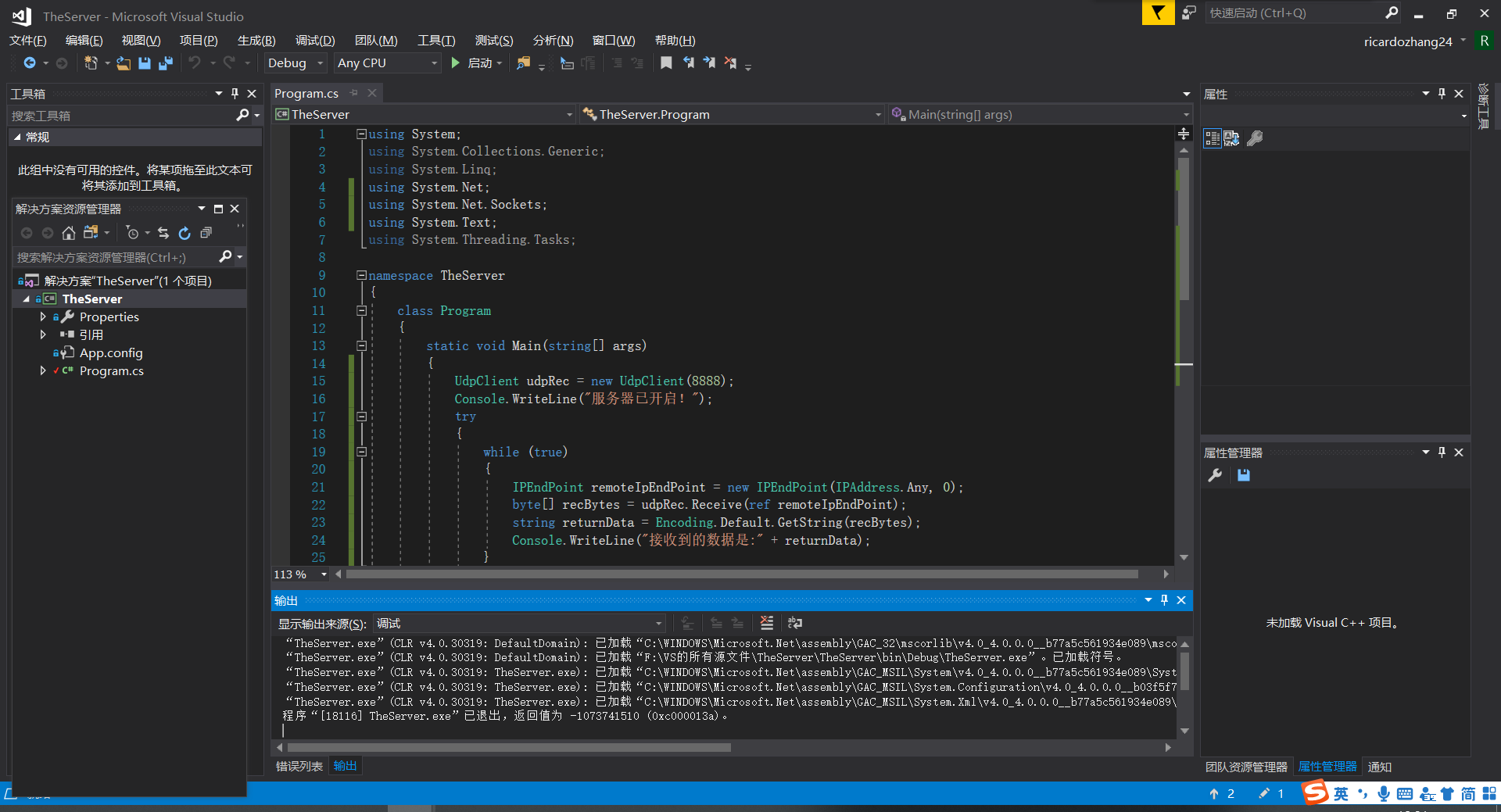Save the current file with the floppy icon
1501x812 pixels.
[x=145, y=63]
